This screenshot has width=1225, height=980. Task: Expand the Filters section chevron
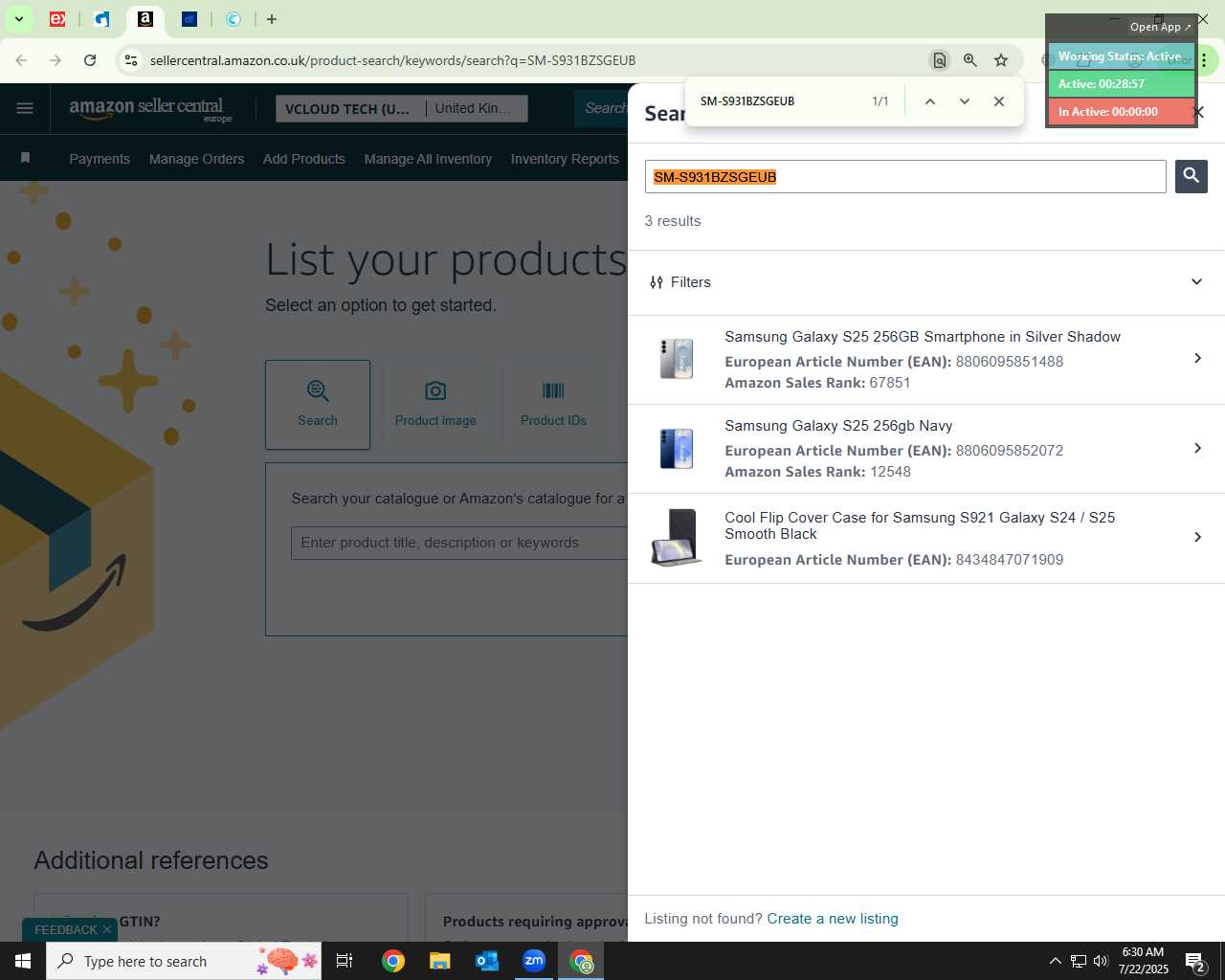tap(1196, 282)
